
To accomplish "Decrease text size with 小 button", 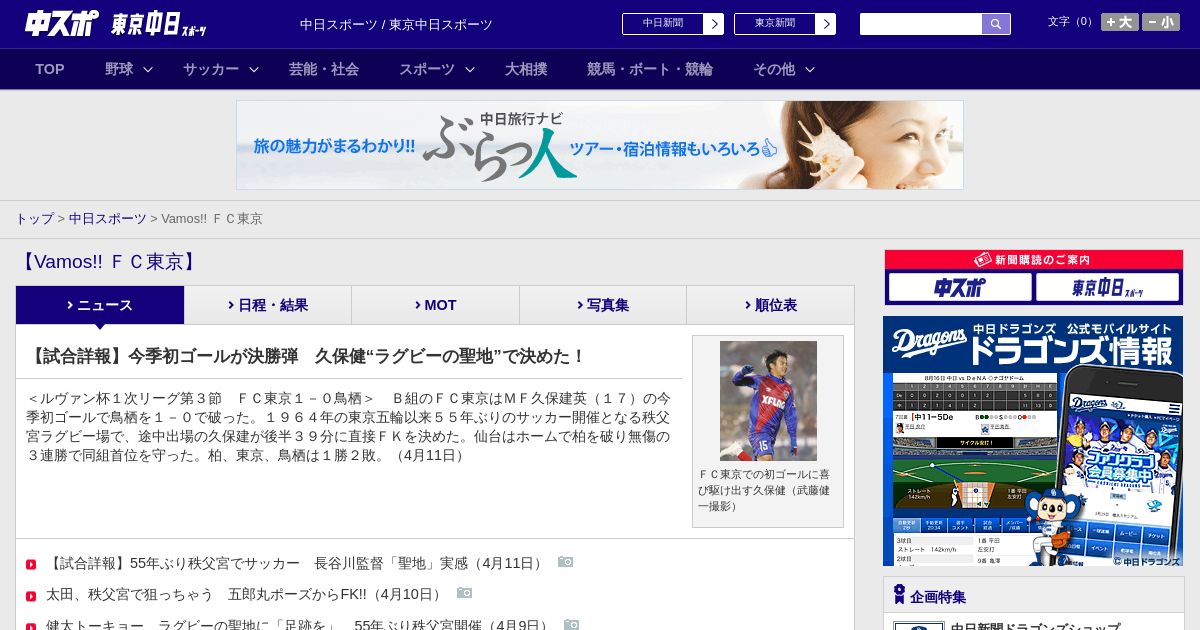I will [x=1161, y=22].
